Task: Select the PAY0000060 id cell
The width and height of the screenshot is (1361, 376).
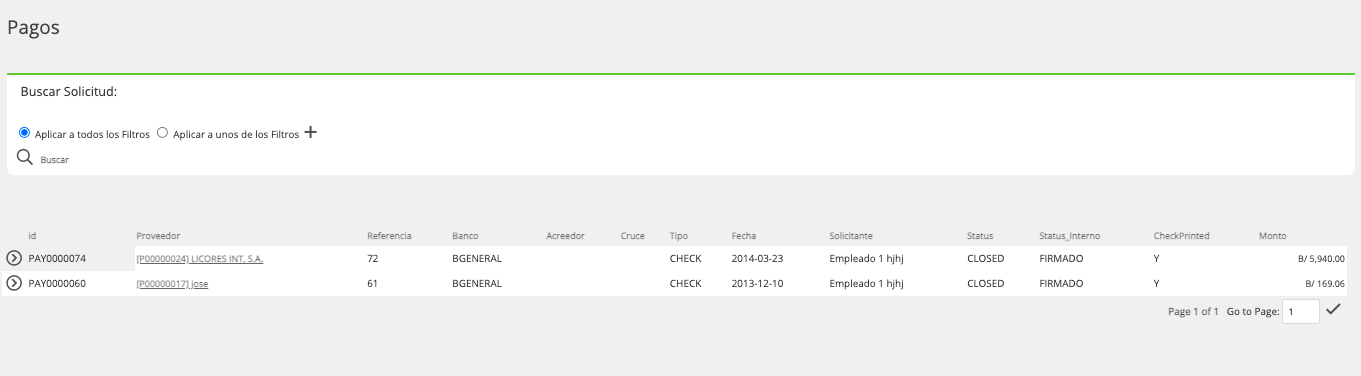Action: tap(57, 283)
